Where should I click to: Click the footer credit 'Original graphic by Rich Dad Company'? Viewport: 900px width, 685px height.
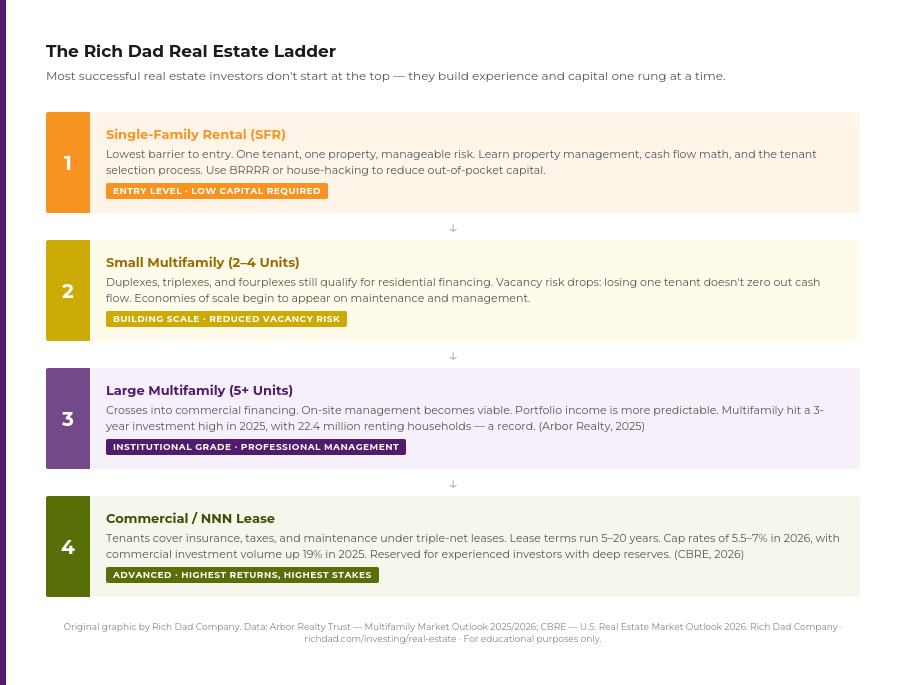(x=152, y=626)
